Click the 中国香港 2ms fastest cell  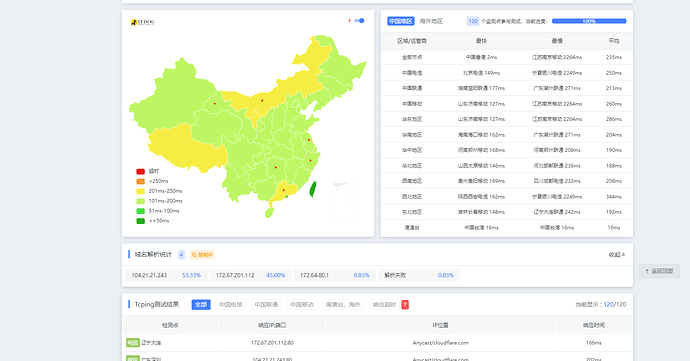tap(481, 57)
